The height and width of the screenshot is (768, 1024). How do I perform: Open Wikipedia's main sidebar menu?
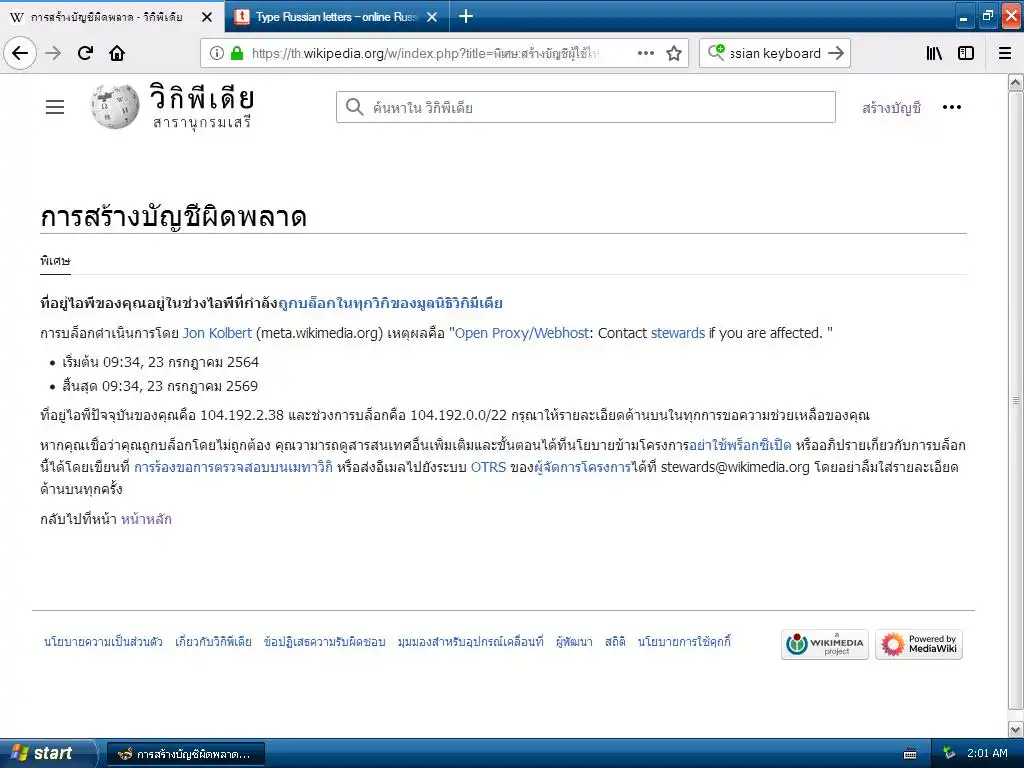[55, 107]
